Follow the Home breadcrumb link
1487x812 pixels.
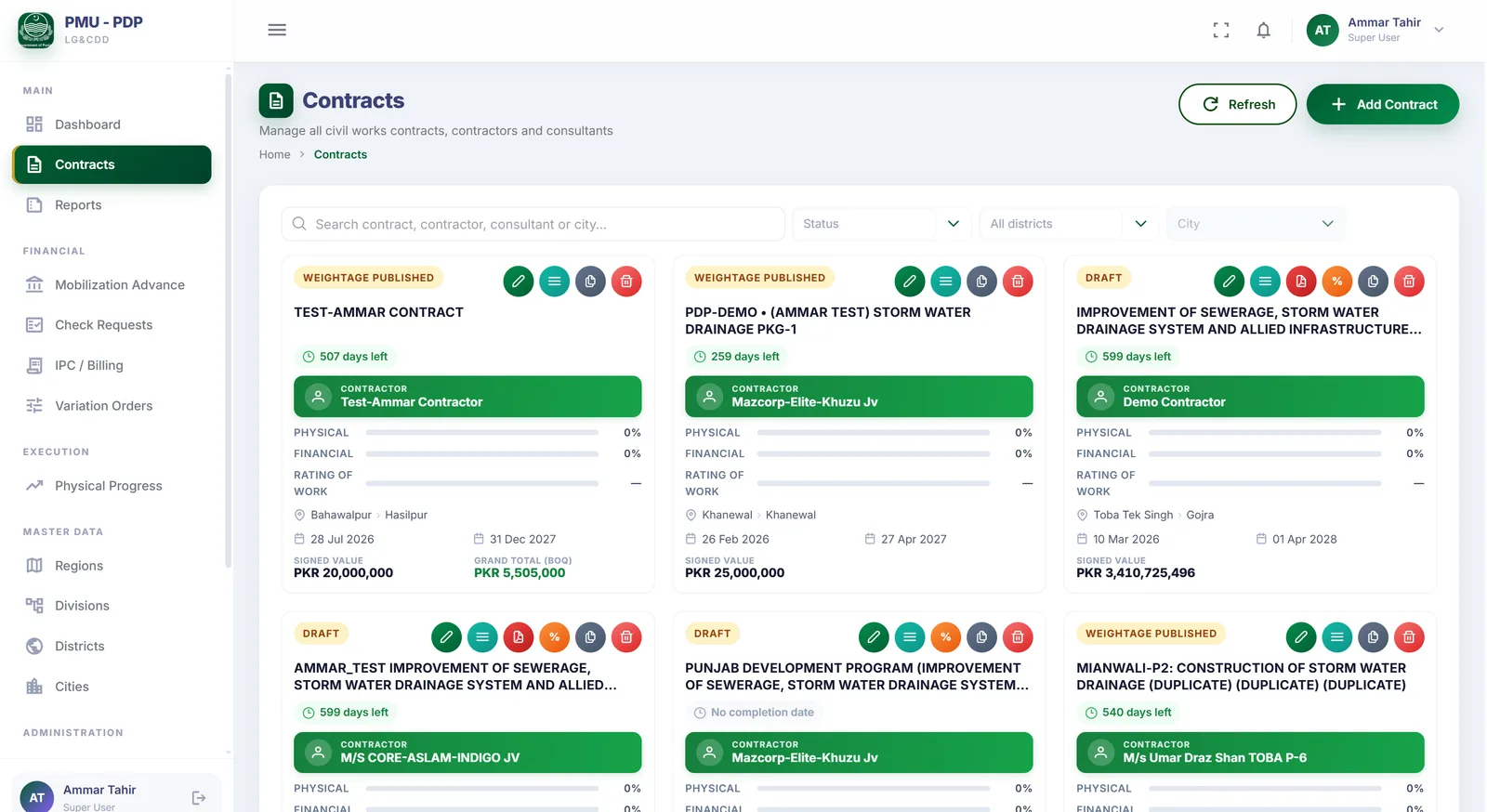pos(275,155)
